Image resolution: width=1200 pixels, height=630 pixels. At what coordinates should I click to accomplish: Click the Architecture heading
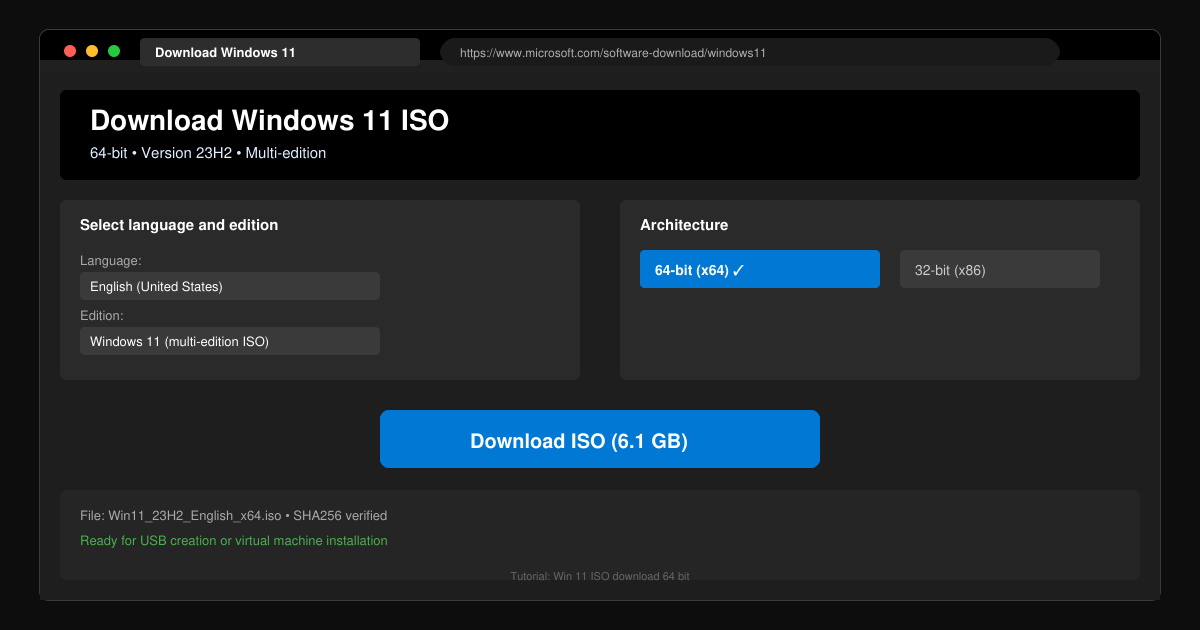coord(684,225)
